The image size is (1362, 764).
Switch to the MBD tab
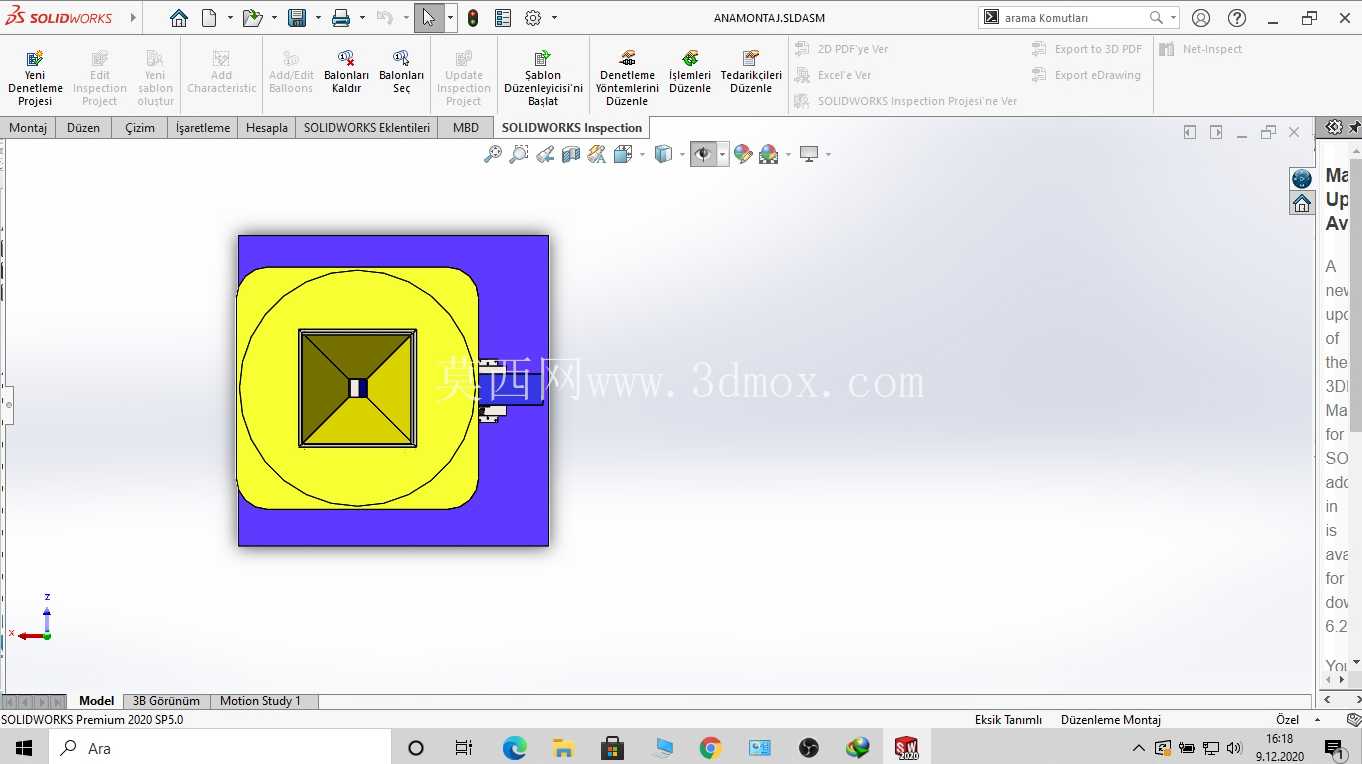(x=466, y=127)
